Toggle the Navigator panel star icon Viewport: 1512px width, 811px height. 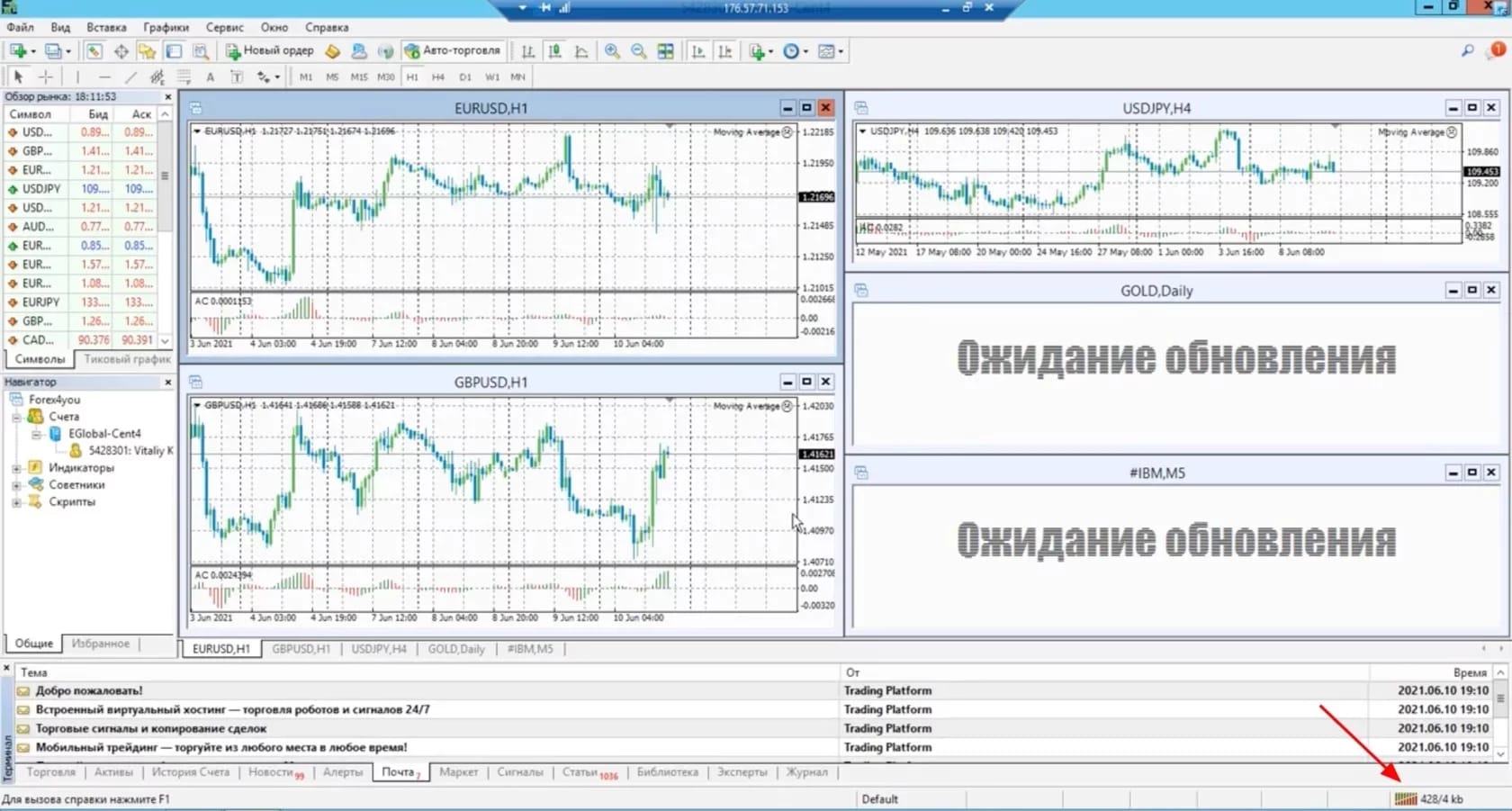tap(147, 51)
